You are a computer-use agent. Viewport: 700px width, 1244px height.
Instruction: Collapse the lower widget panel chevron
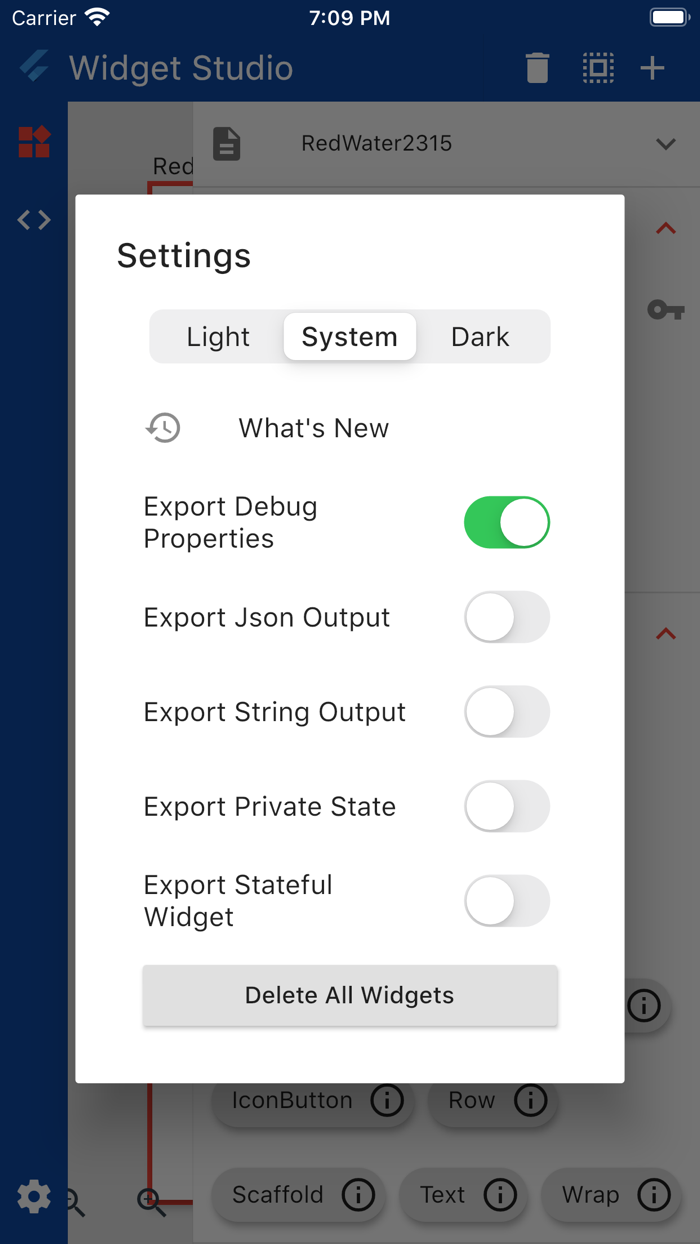point(665,633)
